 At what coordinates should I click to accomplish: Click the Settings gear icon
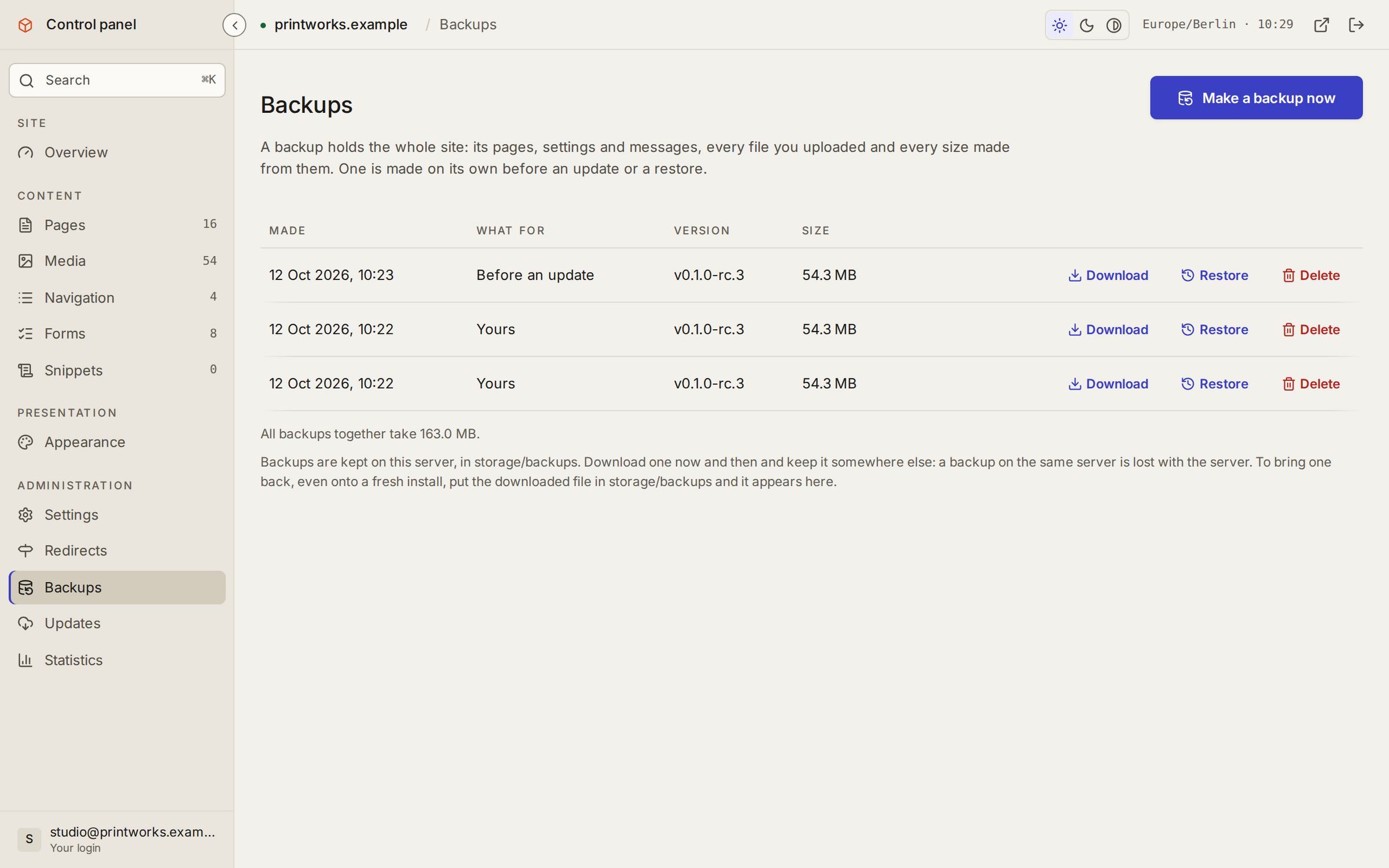tap(25, 514)
